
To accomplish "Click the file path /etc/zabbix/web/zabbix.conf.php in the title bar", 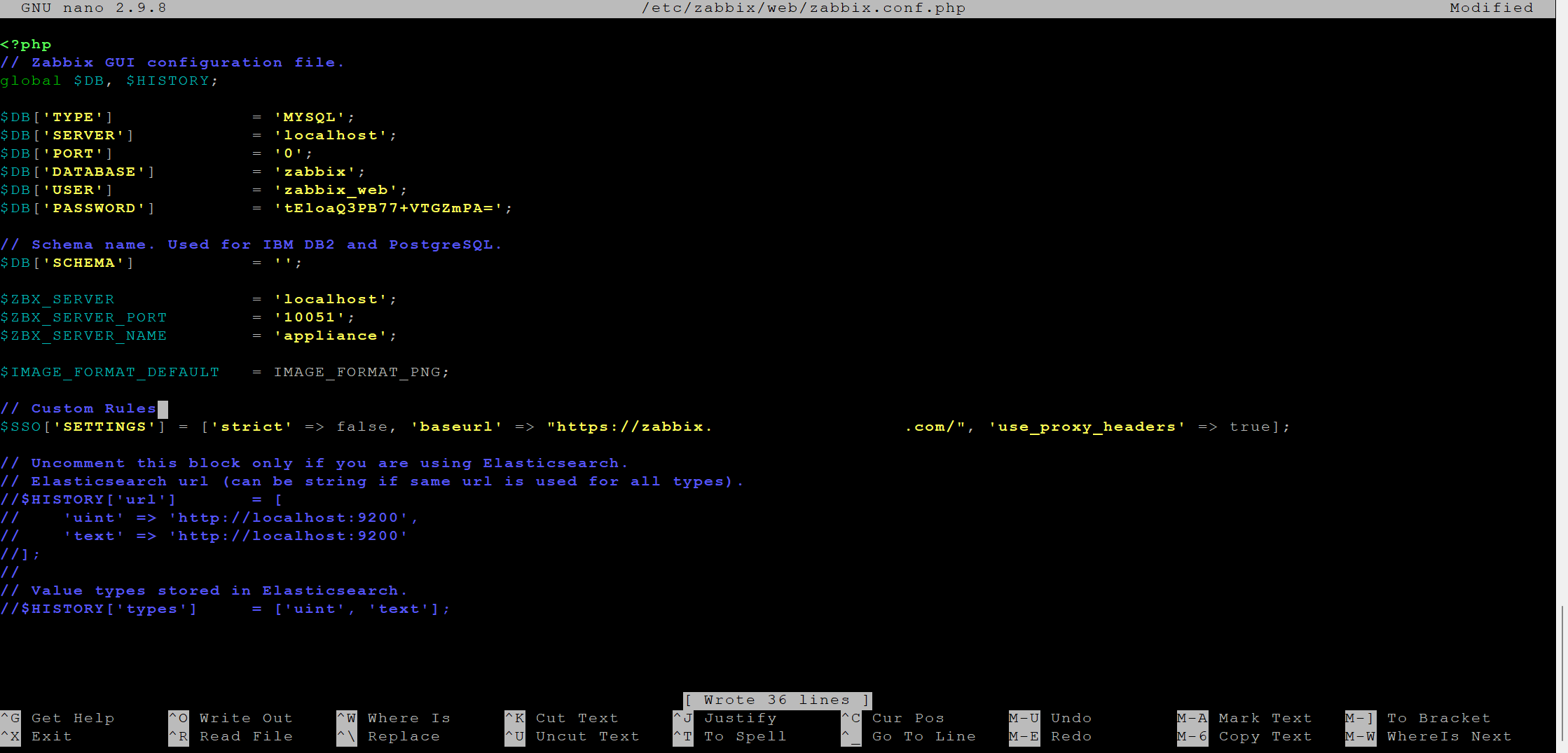I will (x=804, y=8).
